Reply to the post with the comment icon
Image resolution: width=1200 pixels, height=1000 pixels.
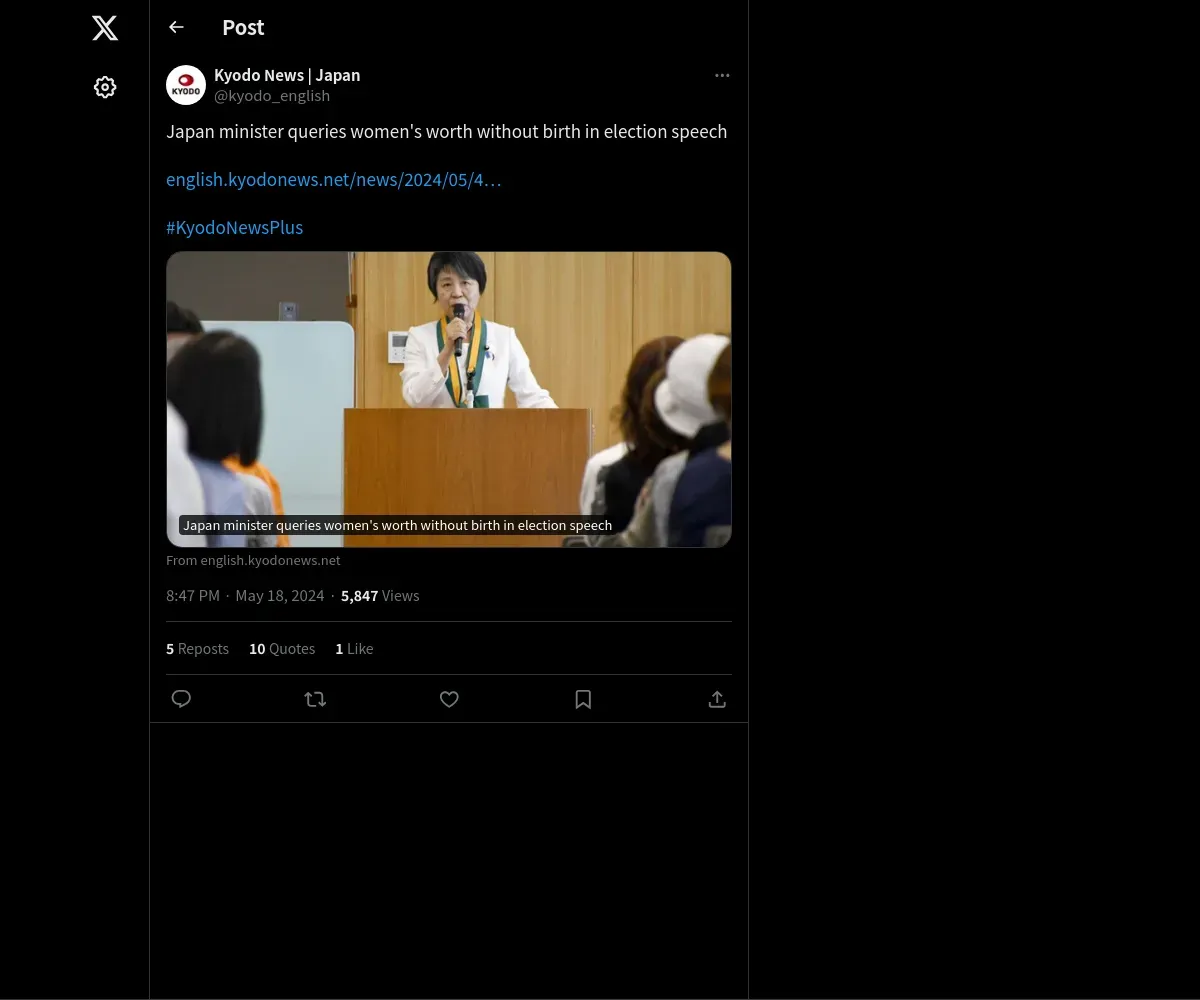[181, 699]
